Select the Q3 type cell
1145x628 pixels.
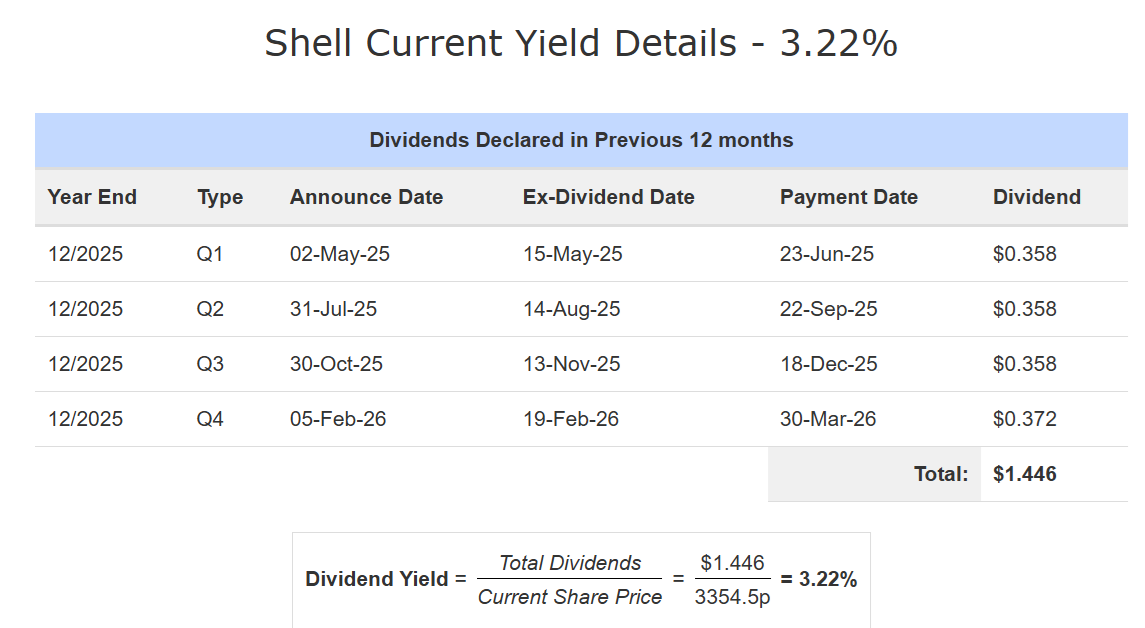coord(210,364)
